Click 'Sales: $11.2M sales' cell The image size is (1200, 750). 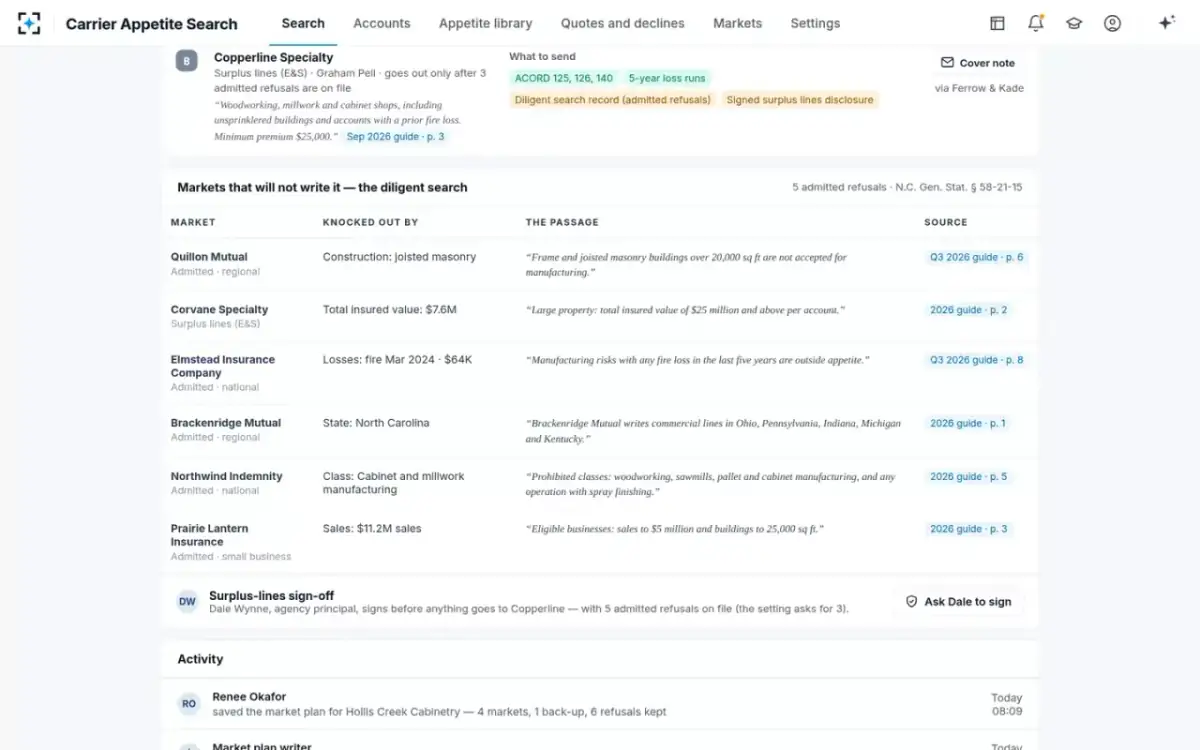(x=372, y=529)
